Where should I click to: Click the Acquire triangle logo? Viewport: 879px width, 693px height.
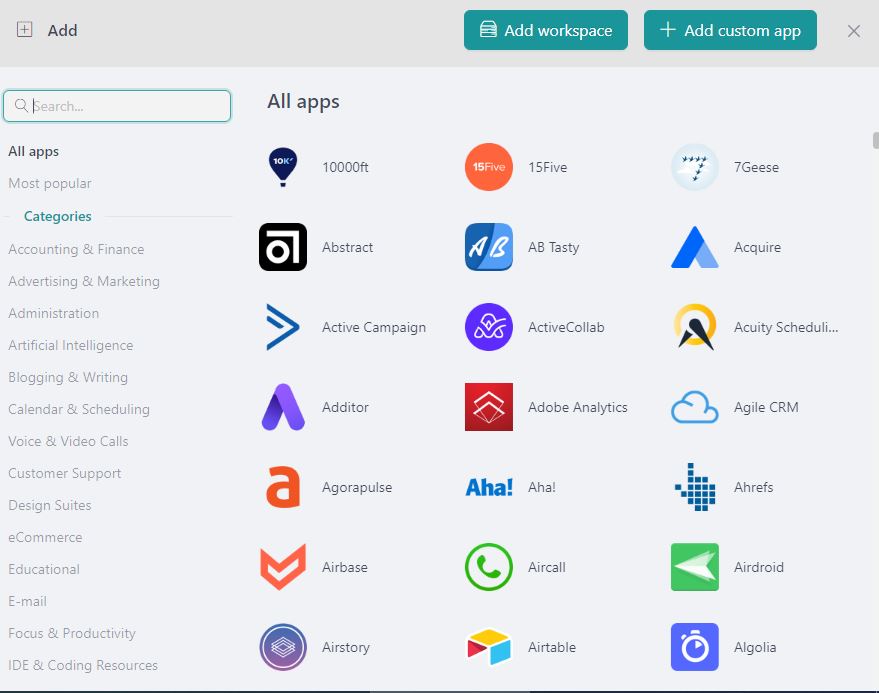(695, 247)
